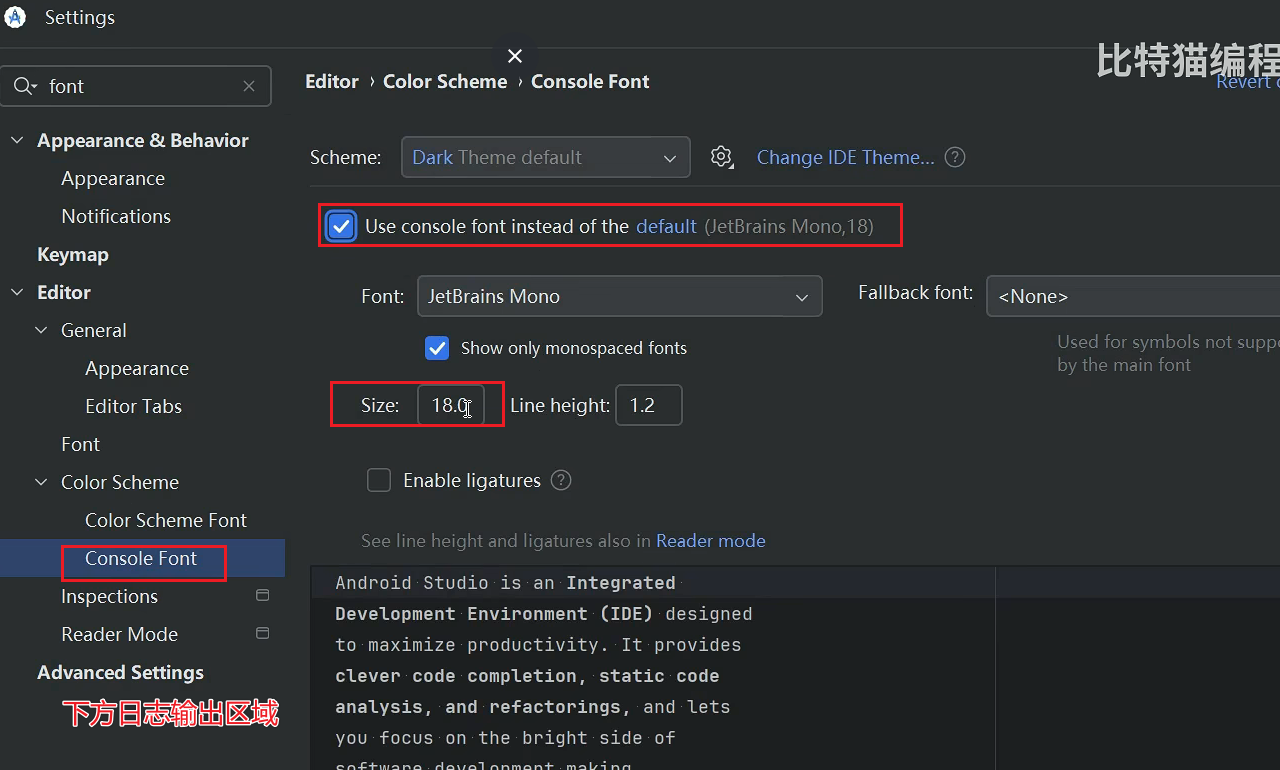Viewport: 1280px width, 770px height.
Task: Click the search magnifier icon
Action: pos(24,86)
